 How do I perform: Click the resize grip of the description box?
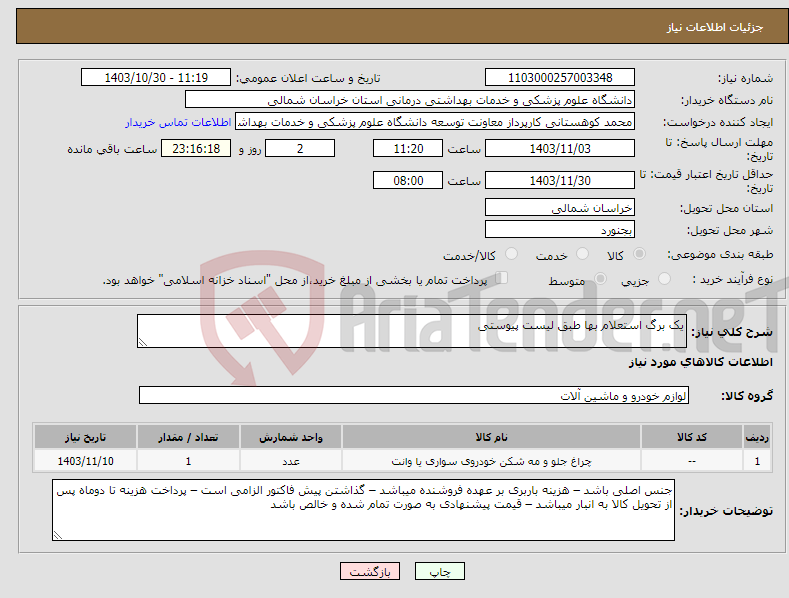[x=143, y=342]
